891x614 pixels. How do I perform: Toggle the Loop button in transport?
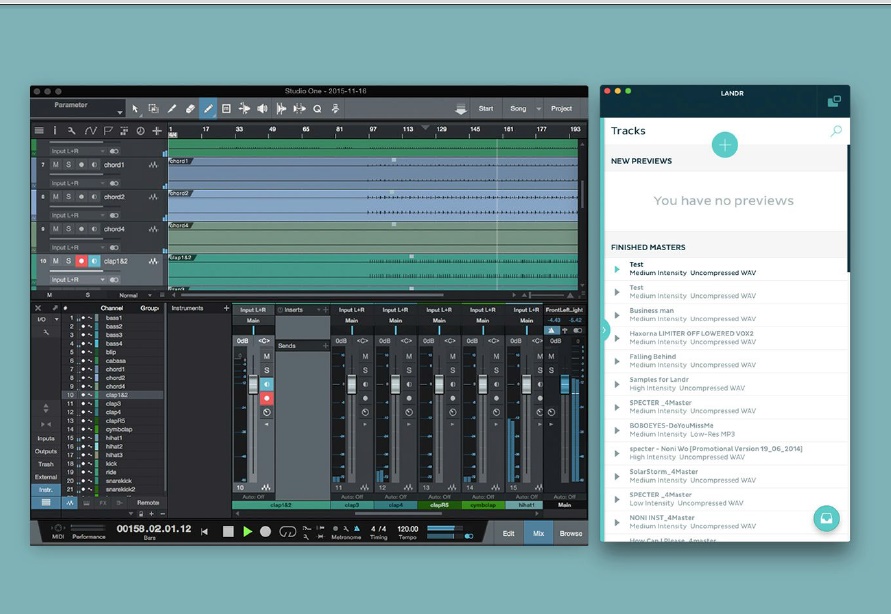click(x=288, y=532)
